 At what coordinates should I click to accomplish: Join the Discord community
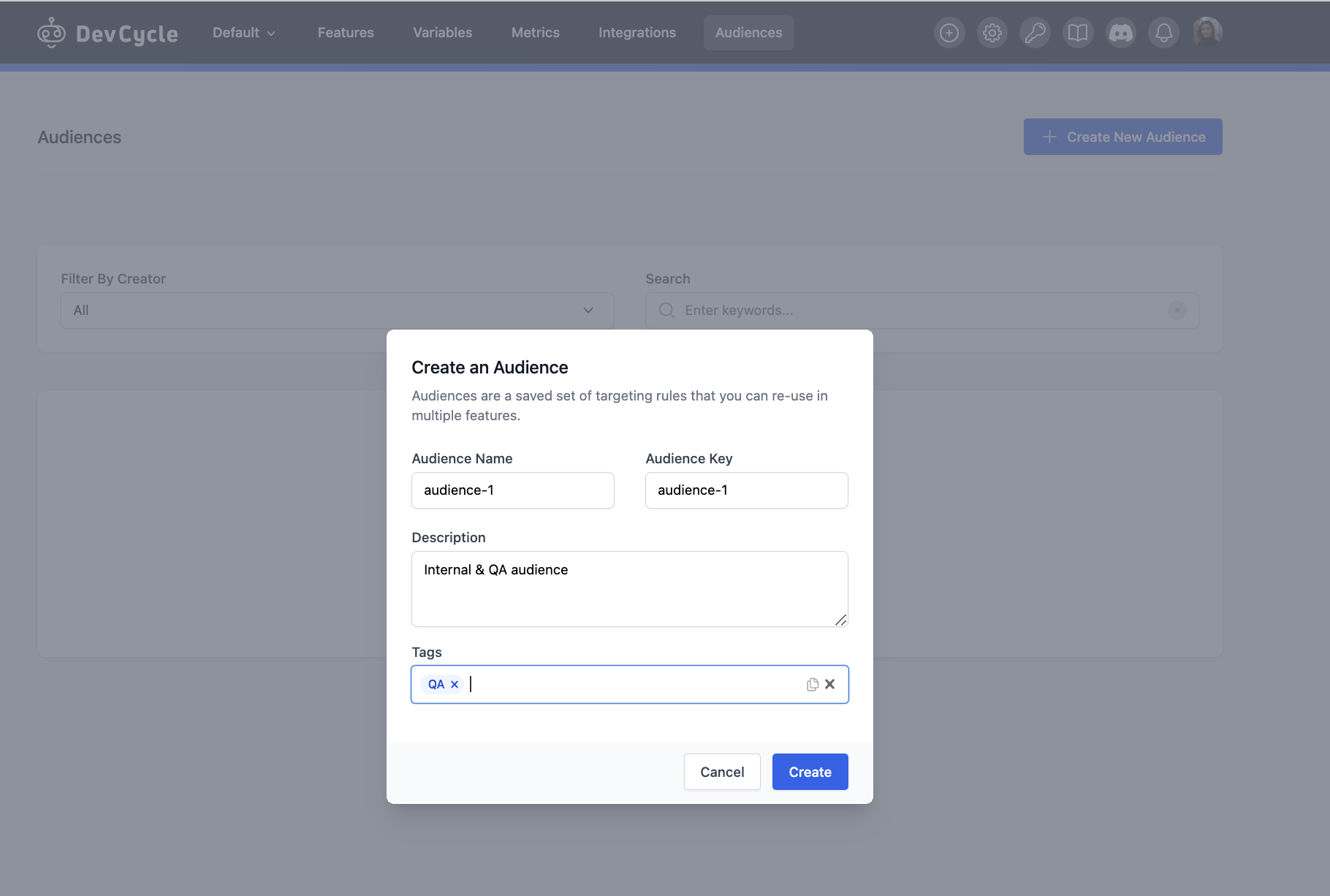1120,32
